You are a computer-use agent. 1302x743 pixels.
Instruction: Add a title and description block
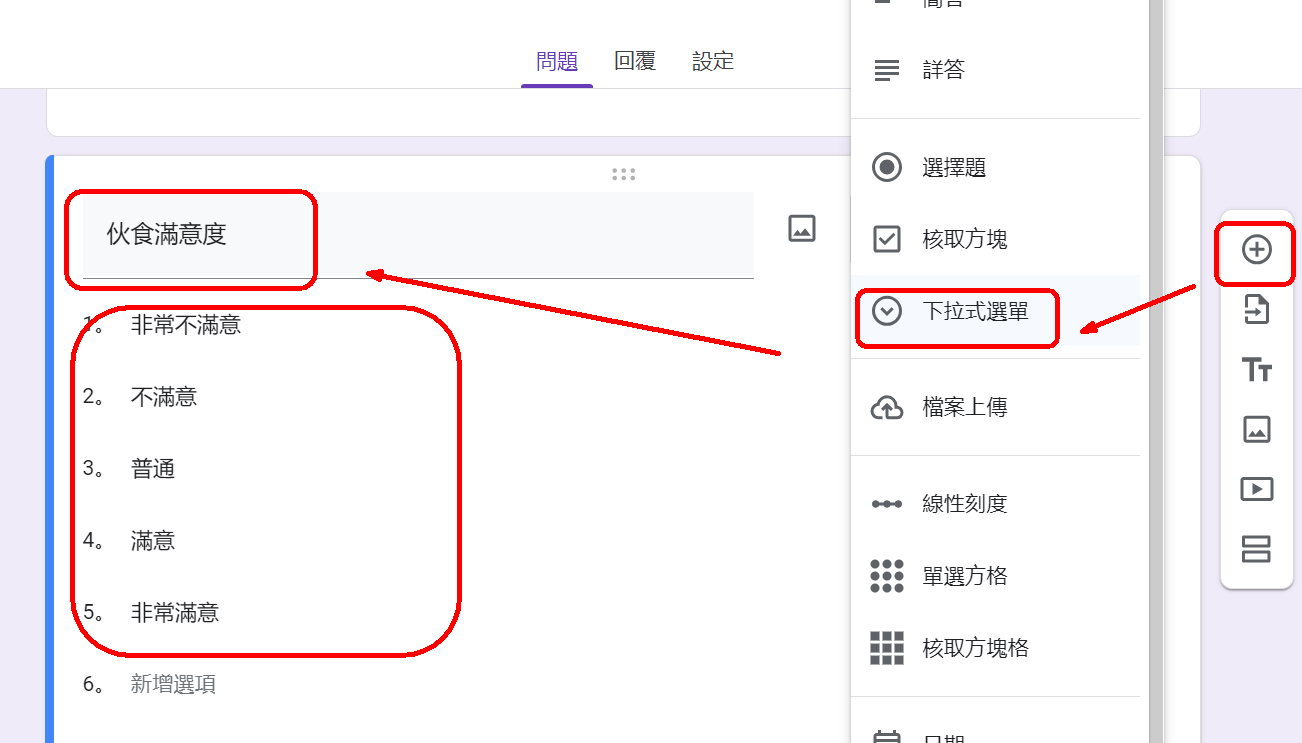pos(1256,370)
